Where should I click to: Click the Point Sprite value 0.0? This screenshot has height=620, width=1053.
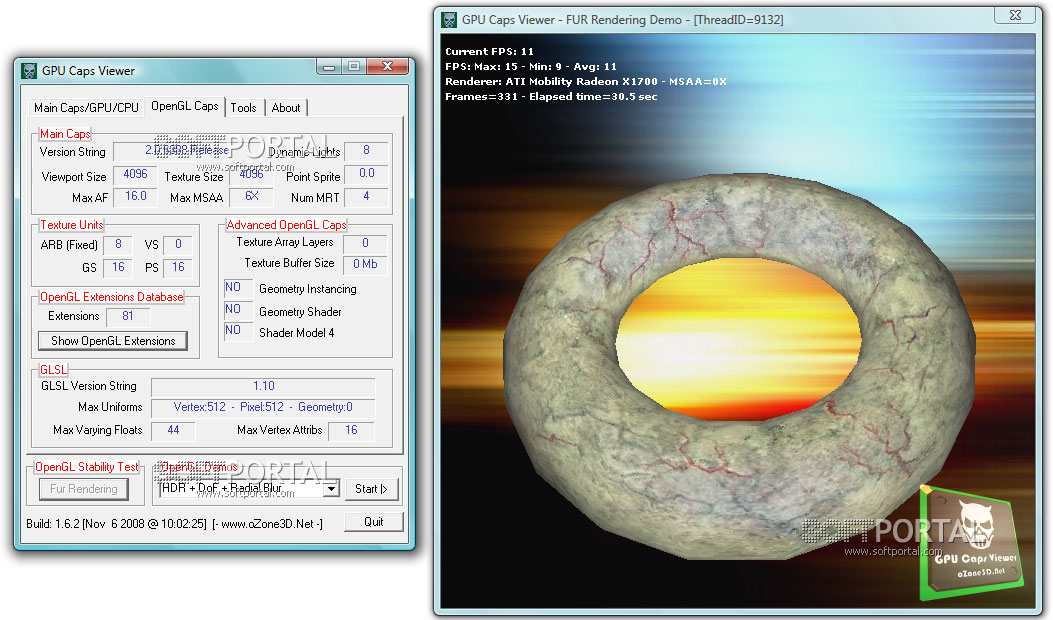[366, 173]
